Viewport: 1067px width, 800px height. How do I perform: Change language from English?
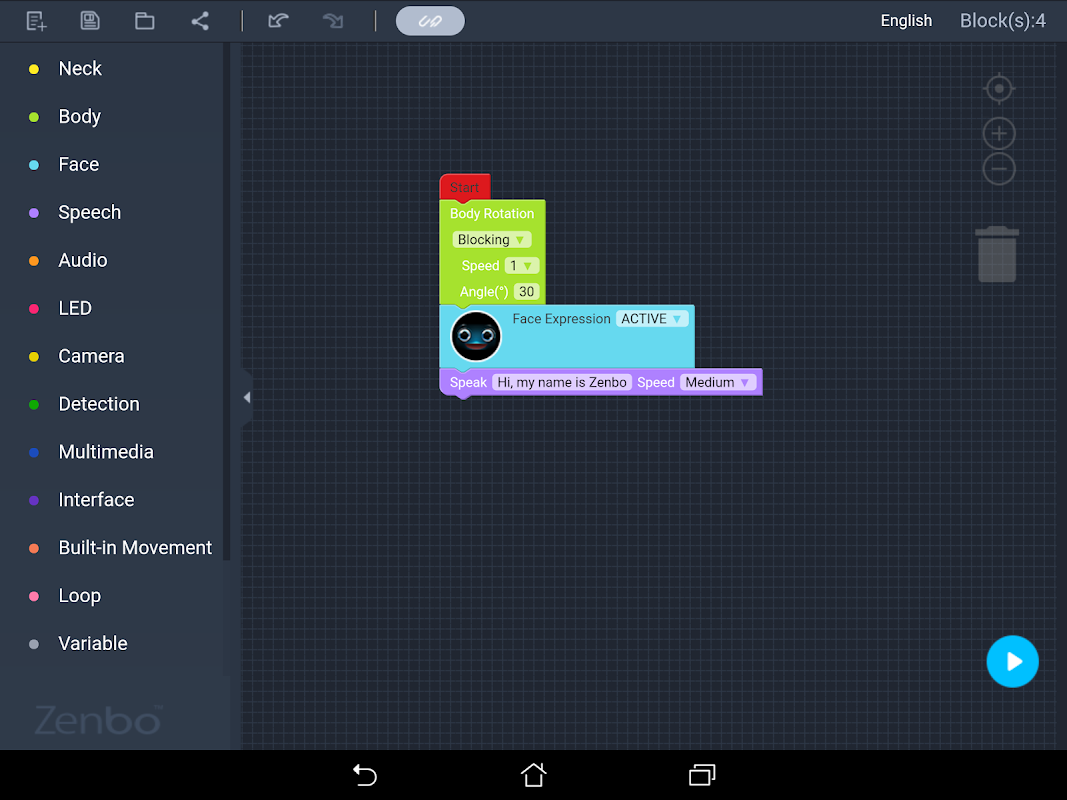(906, 21)
